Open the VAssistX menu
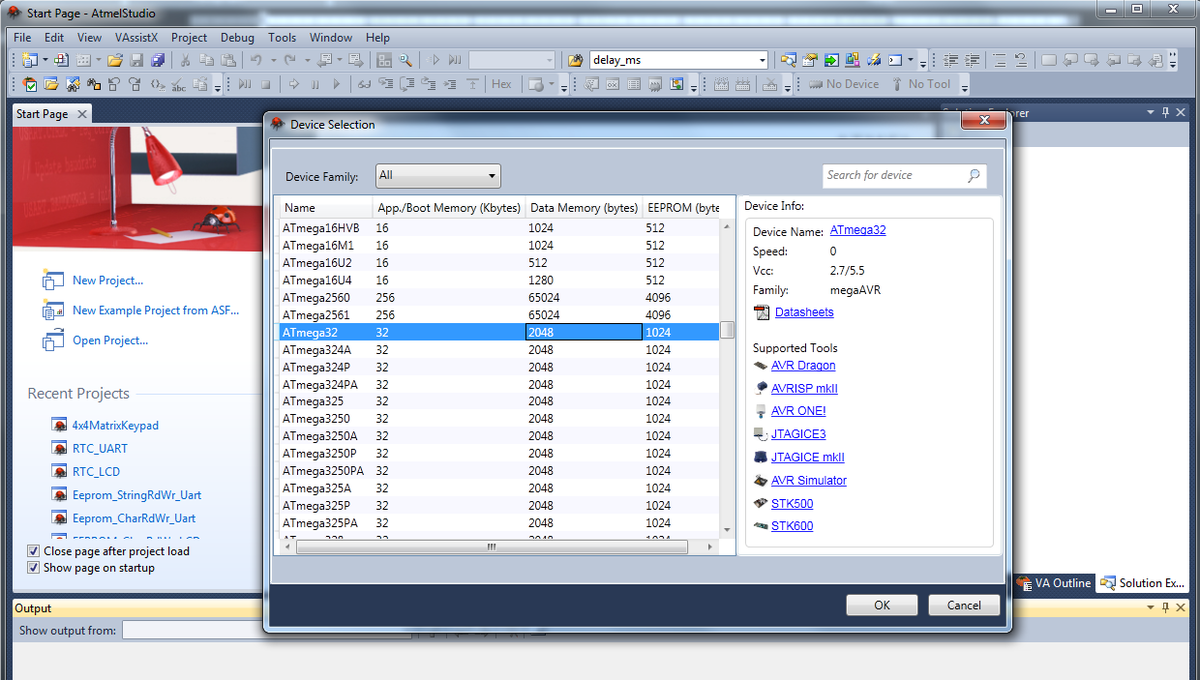 pyautogui.click(x=136, y=37)
